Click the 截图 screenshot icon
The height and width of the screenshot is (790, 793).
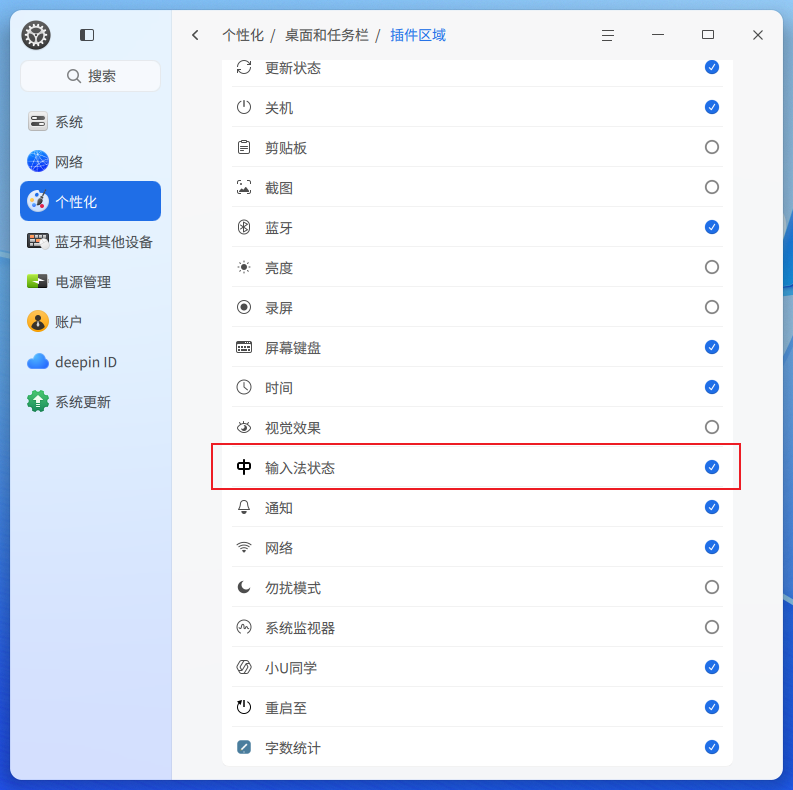click(x=244, y=187)
